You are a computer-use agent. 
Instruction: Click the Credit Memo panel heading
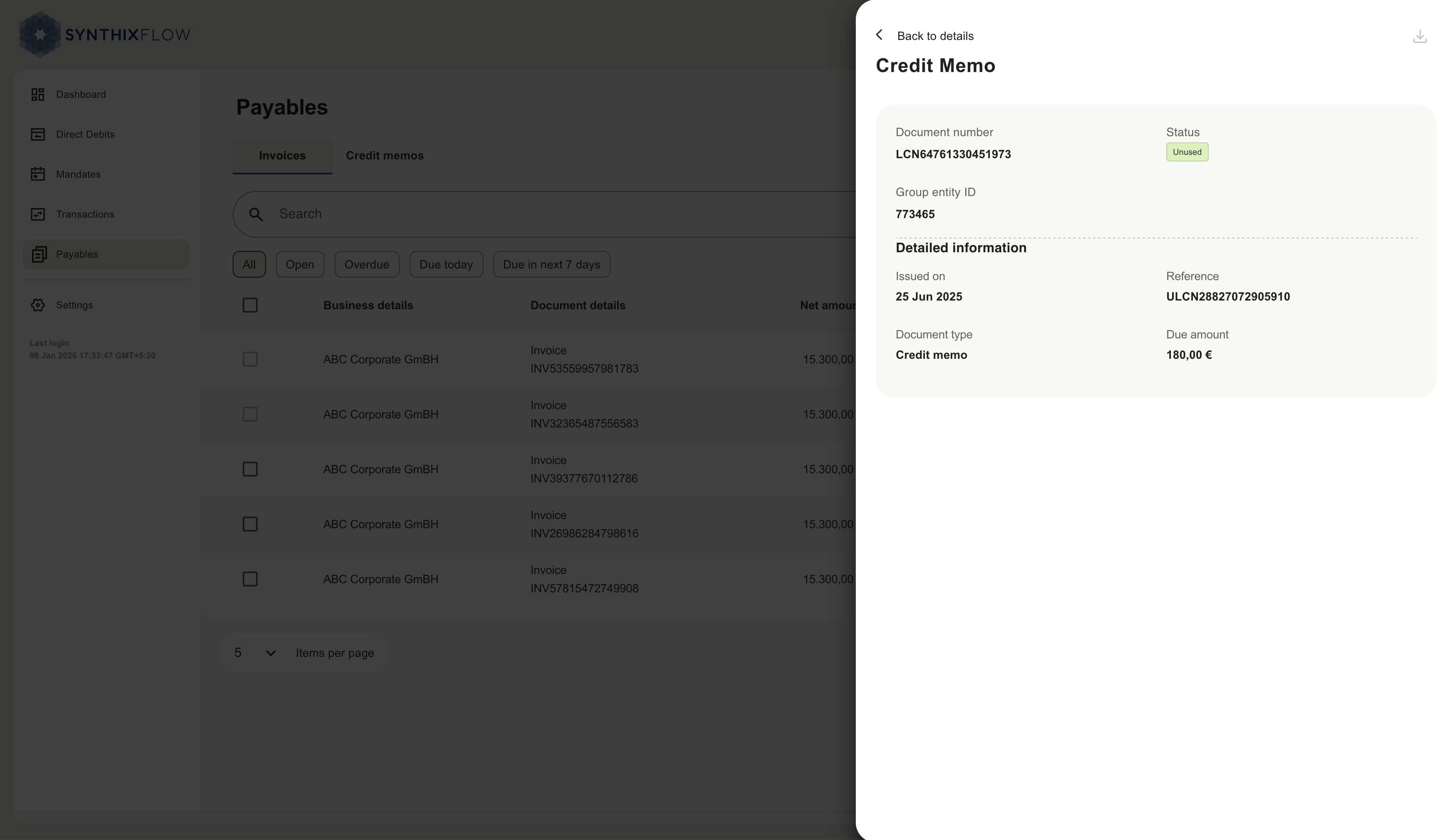point(935,66)
